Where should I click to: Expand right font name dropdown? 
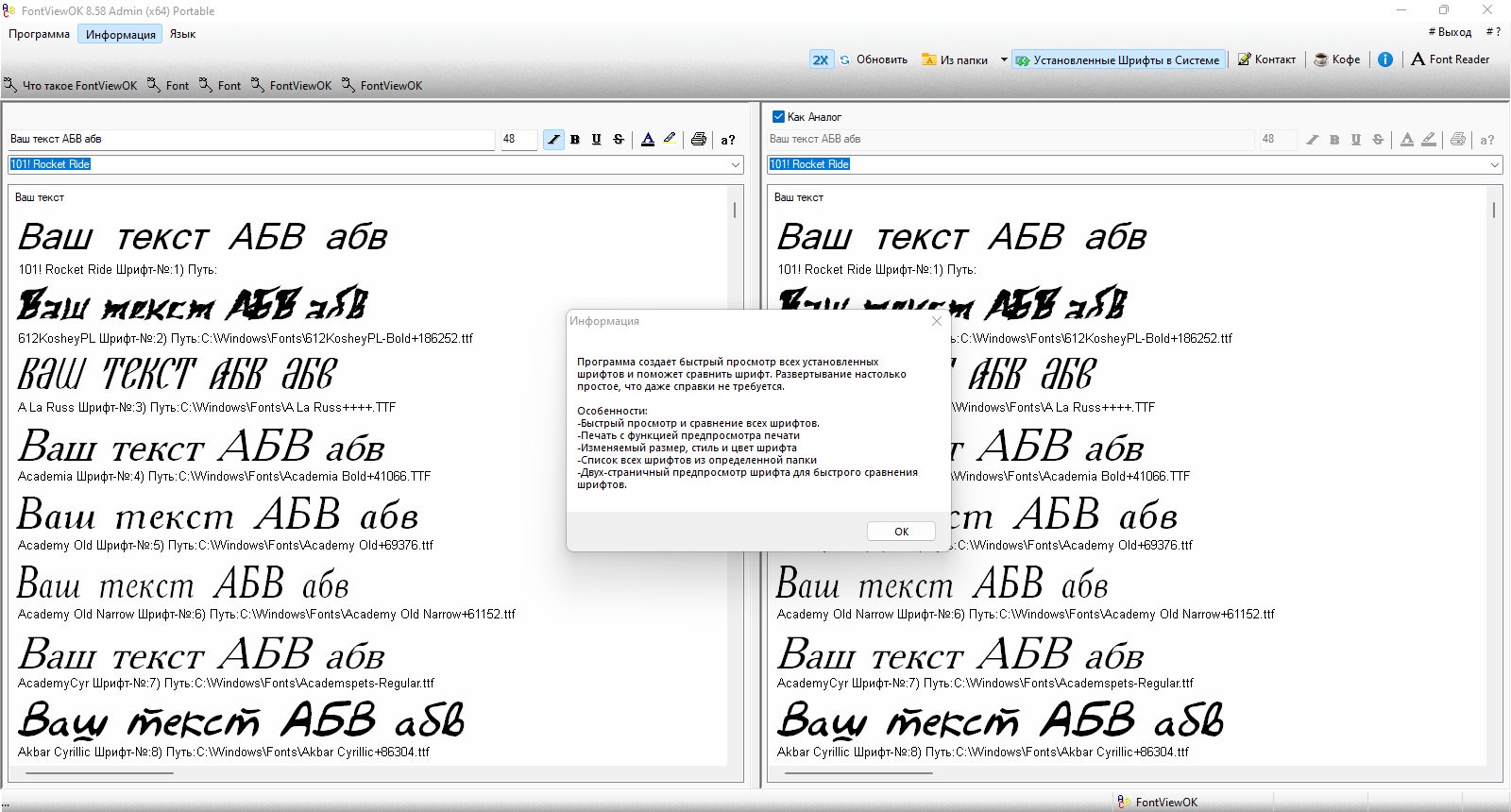click(x=1495, y=164)
